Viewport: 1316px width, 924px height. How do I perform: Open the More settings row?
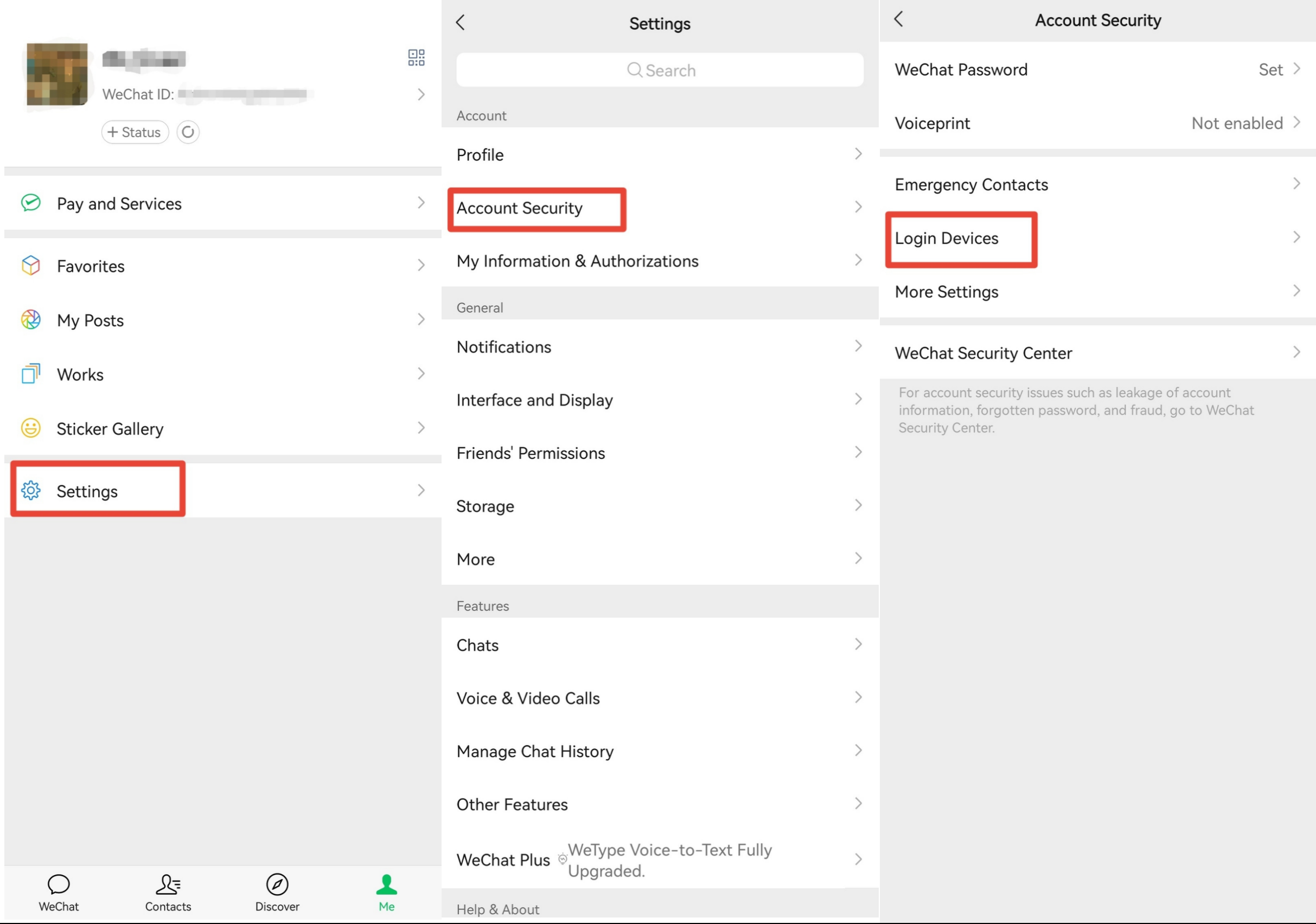coord(660,559)
